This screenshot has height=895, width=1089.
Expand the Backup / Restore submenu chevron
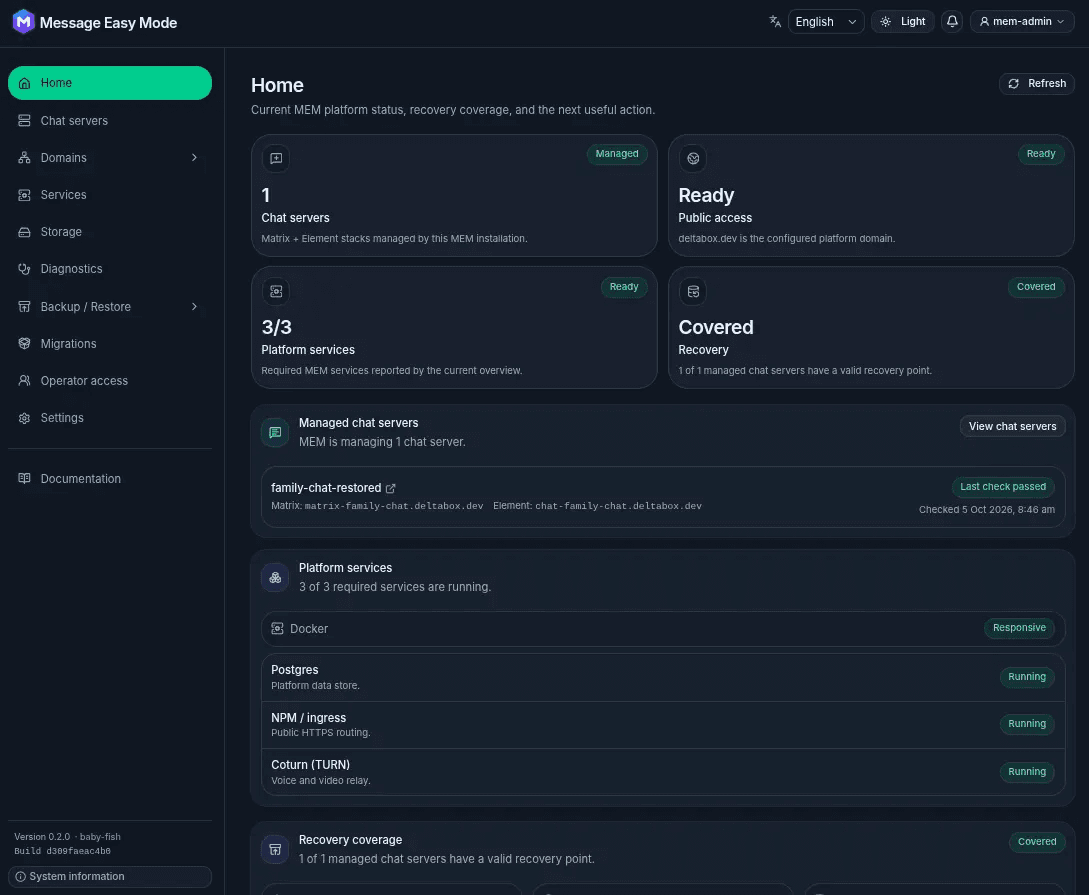[194, 307]
